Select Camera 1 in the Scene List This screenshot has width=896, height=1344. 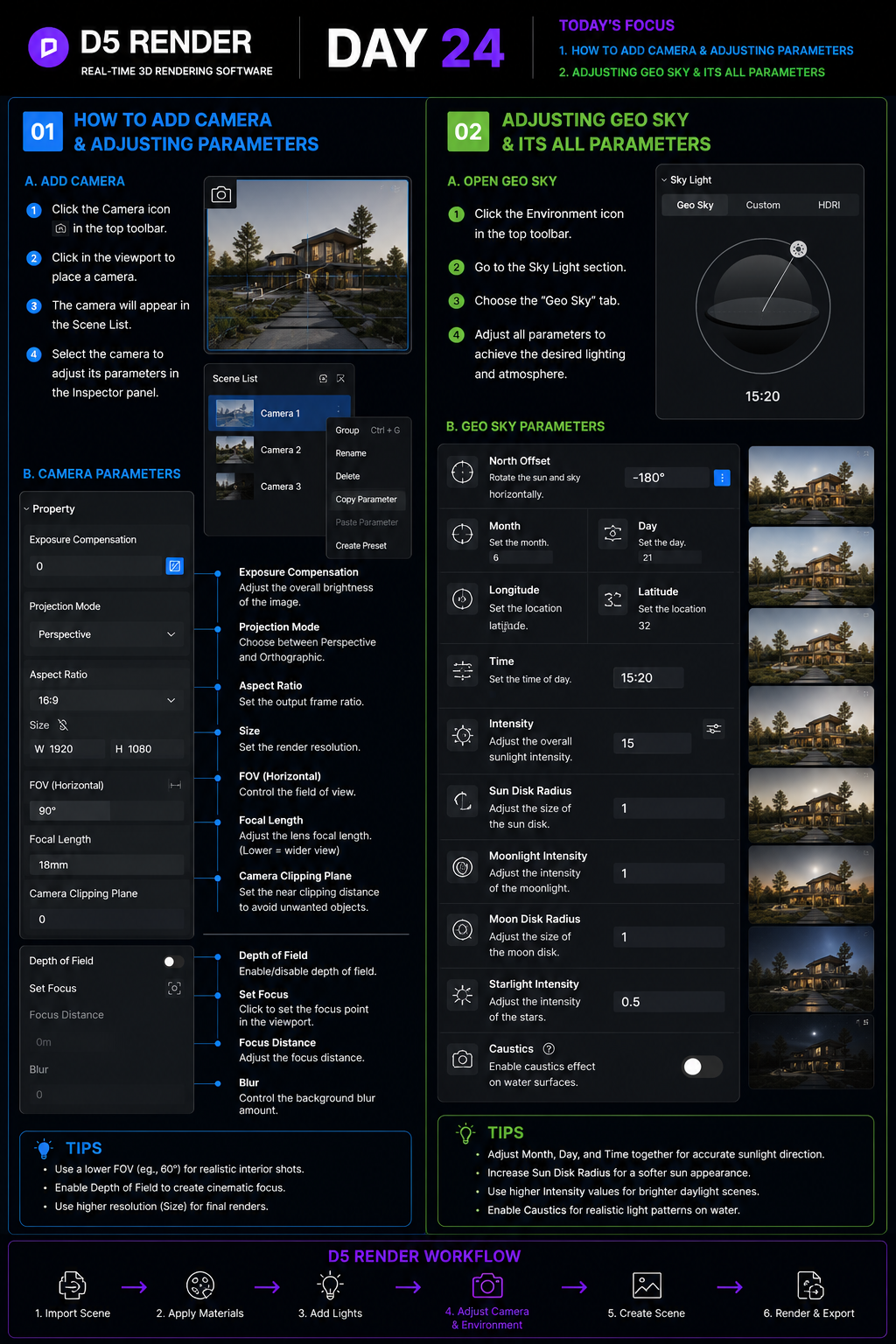click(x=279, y=413)
